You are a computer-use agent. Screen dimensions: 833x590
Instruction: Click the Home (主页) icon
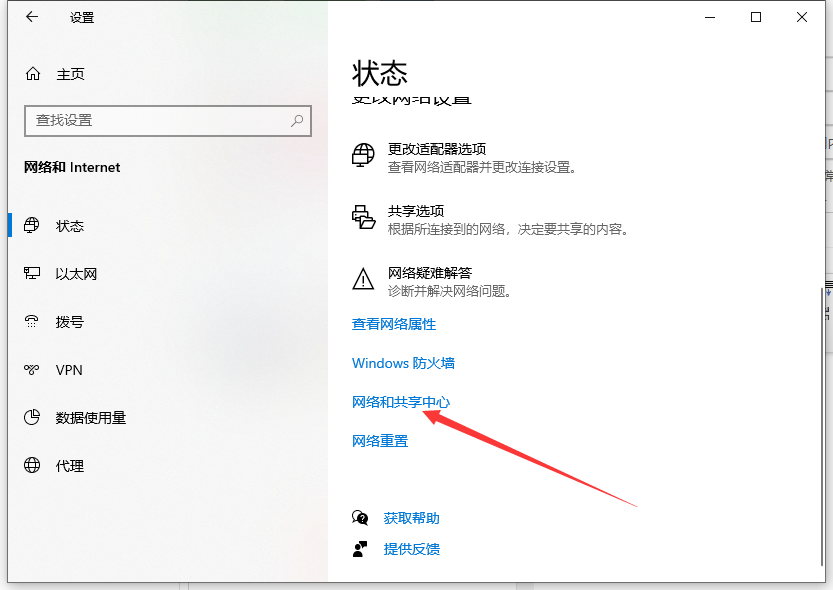click(33, 74)
